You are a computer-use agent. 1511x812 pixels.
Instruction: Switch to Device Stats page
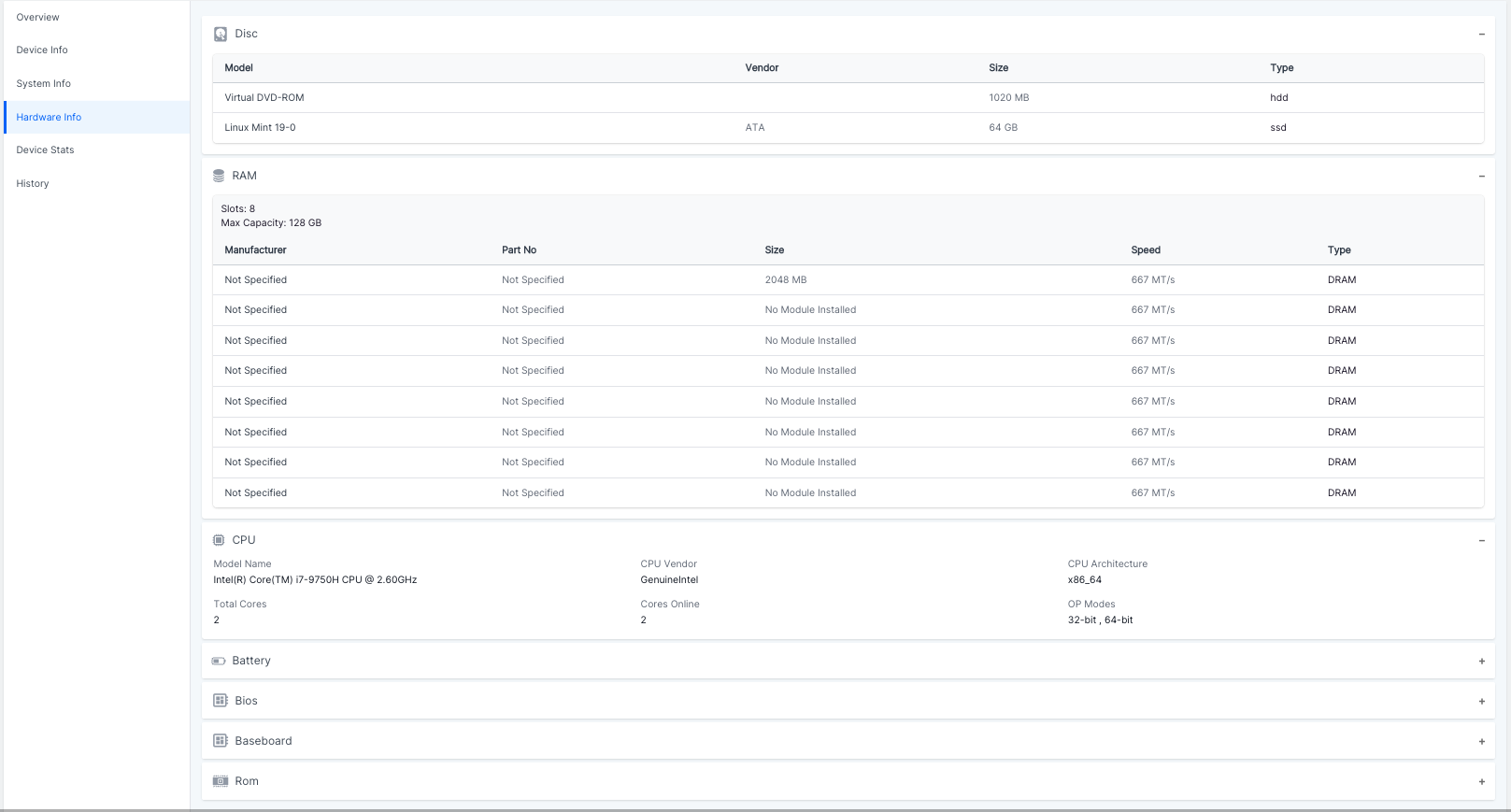click(x=45, y=150)
